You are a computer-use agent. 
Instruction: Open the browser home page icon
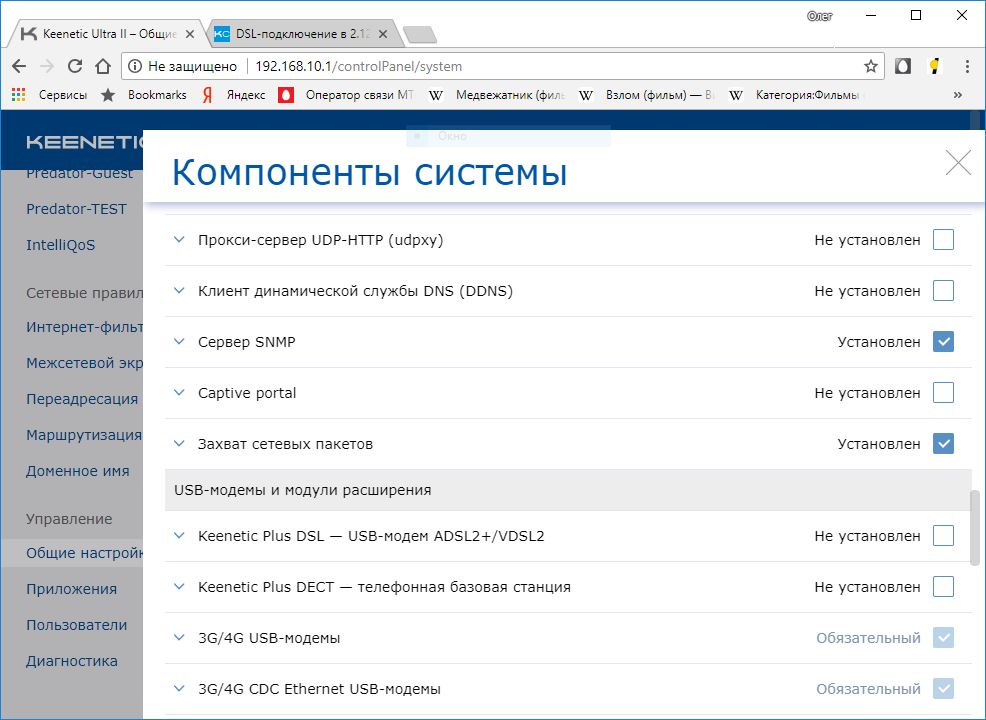pos(103,66)
